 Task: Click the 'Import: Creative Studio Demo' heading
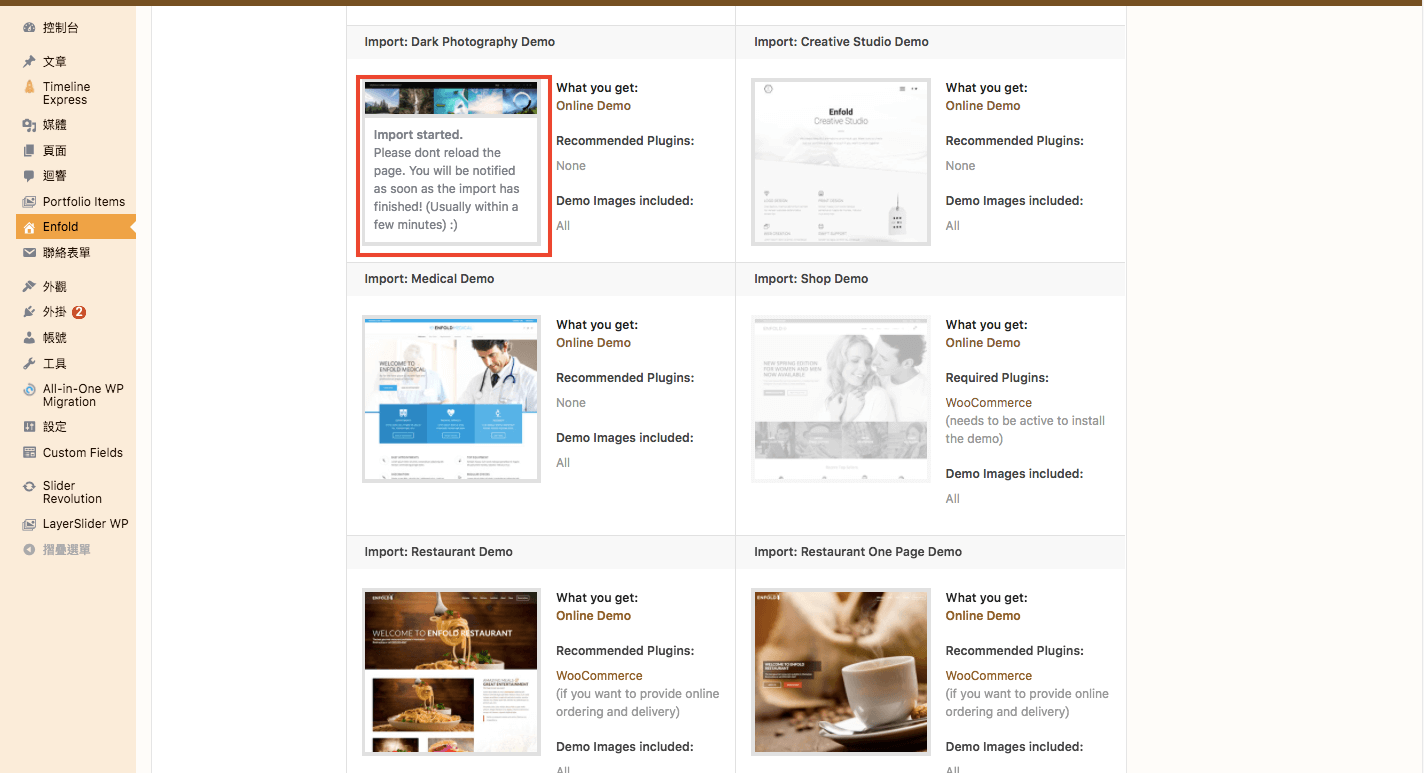coord(841,42)
